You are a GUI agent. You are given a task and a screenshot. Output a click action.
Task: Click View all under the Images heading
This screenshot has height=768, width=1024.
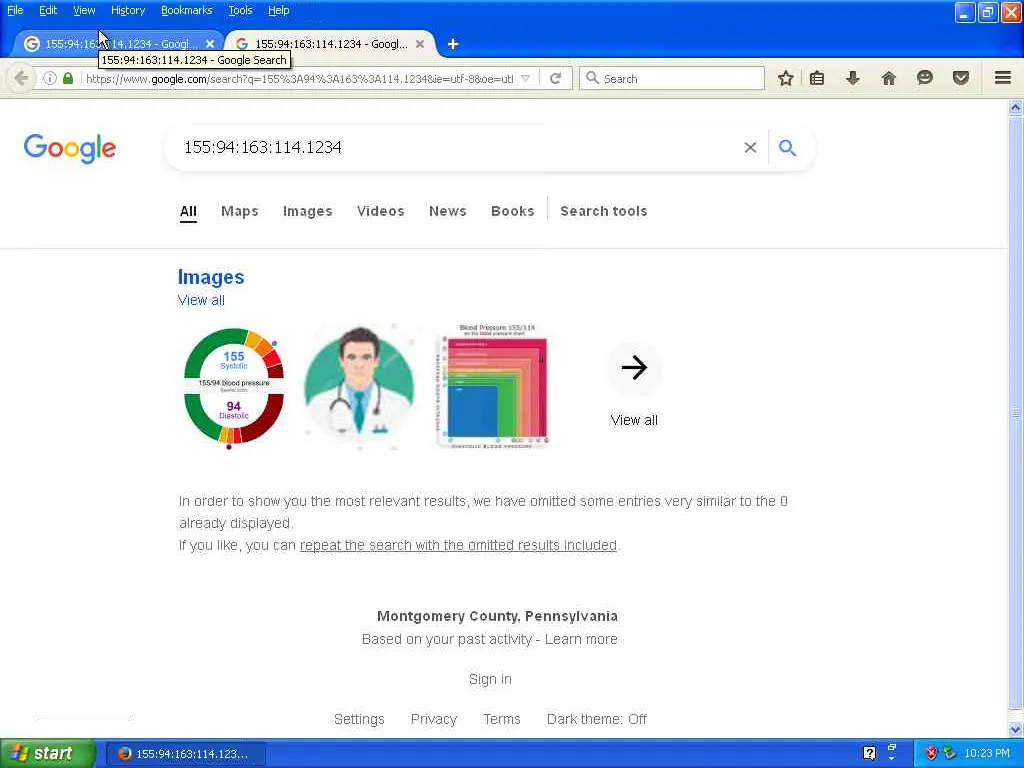201,300
